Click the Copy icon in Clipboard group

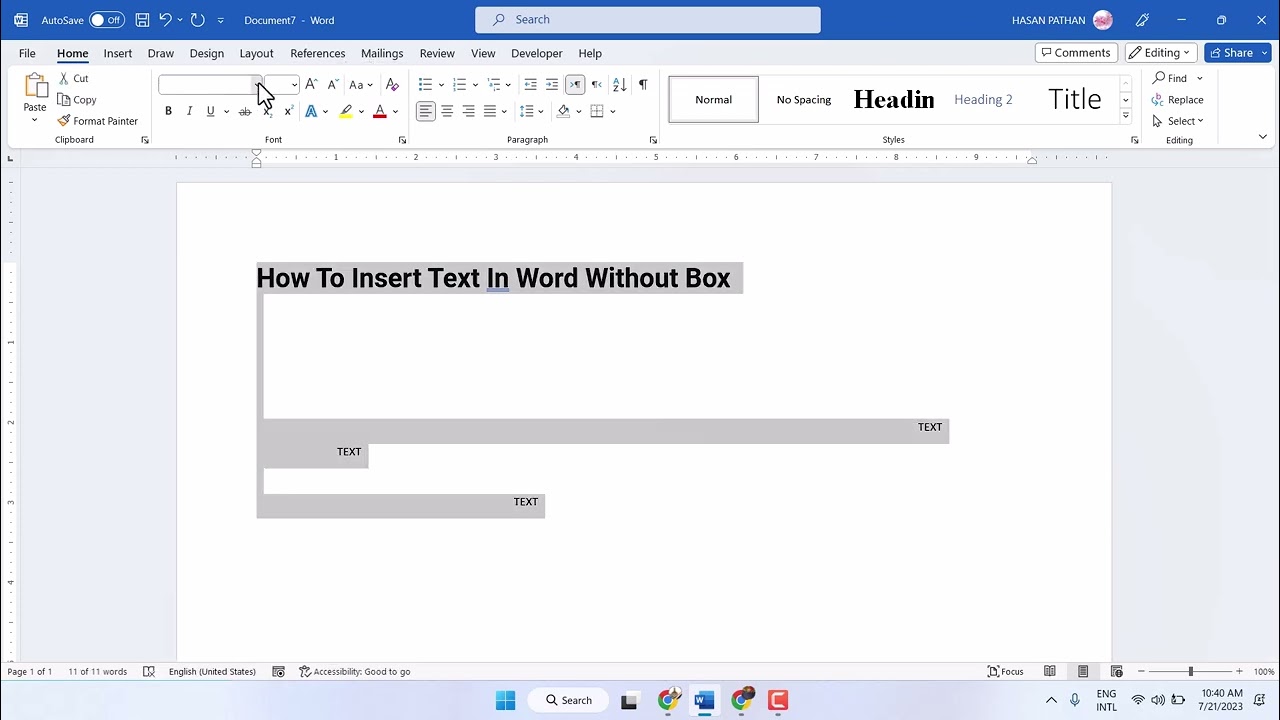[x=64, y=100]
